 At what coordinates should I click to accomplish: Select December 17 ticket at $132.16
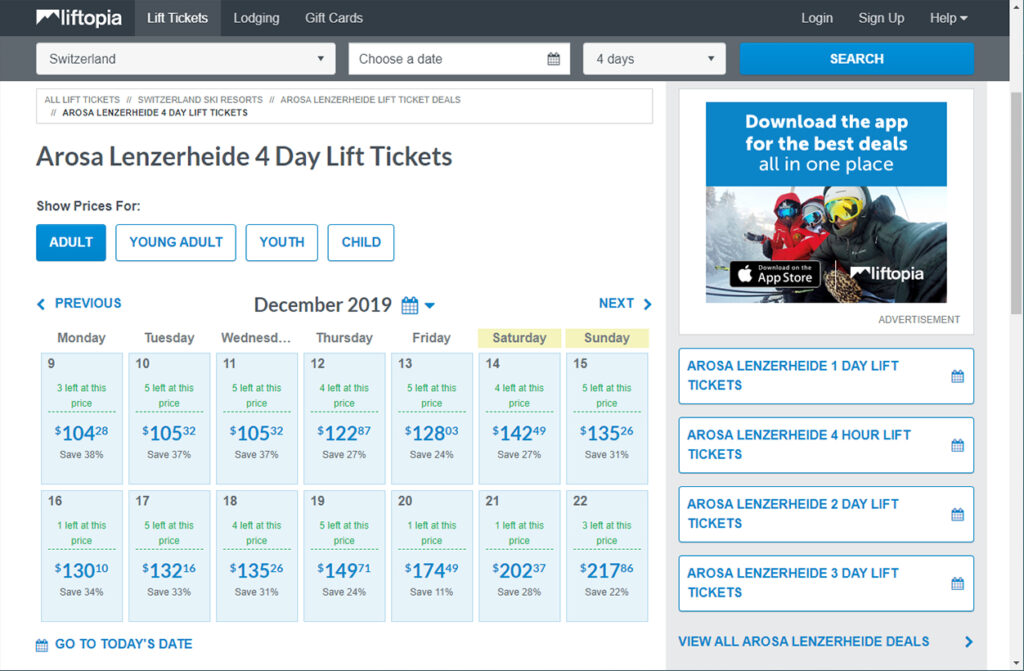pyautogui.click(x=169, y=556)
